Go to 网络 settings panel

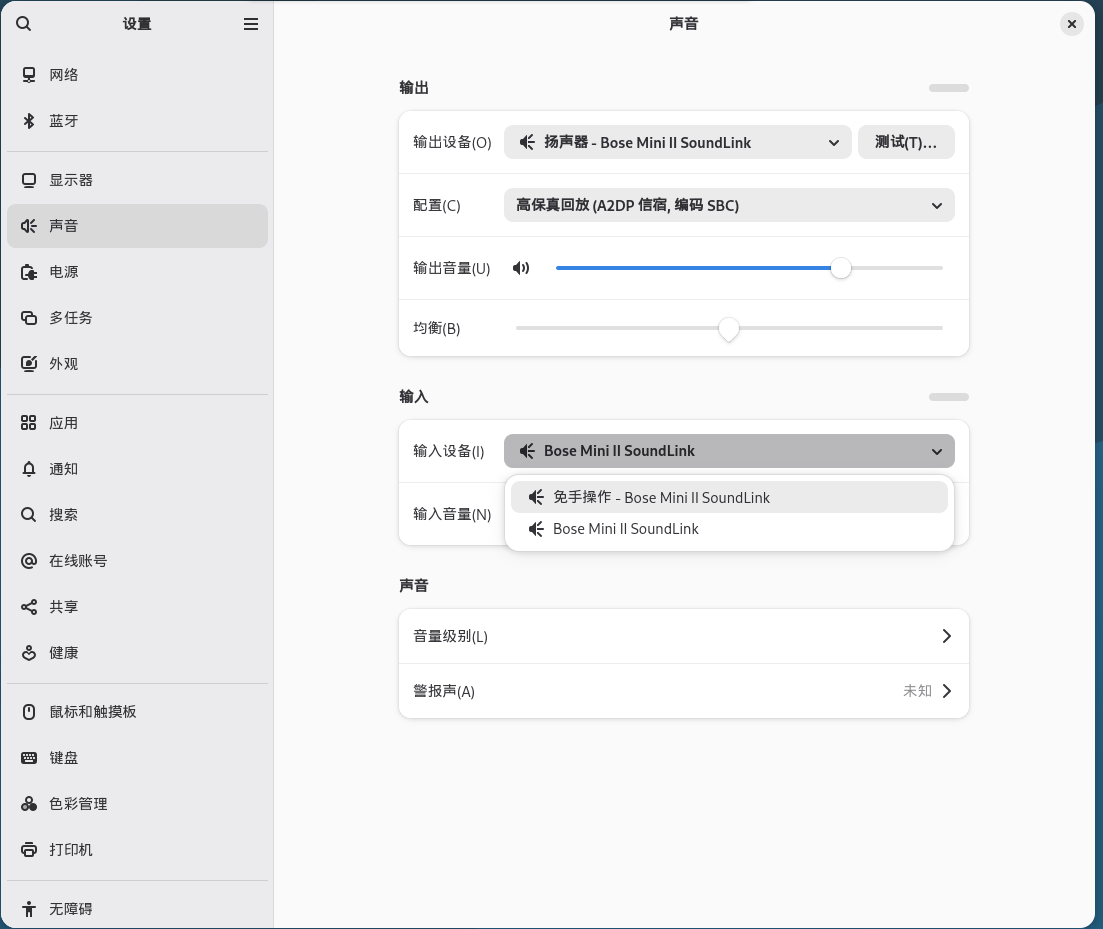137,75
